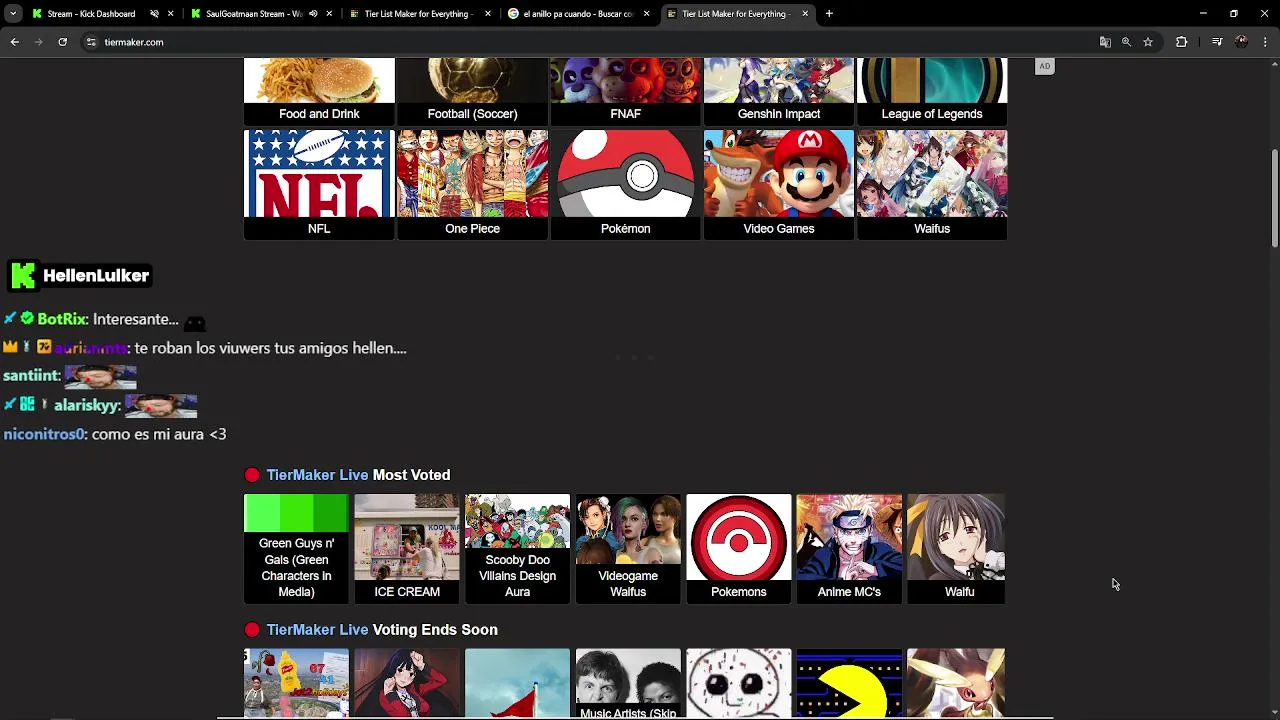Screen dimensions: 1280x720
Task: Mute the SaulGoatmaan Stream tab audio icon
Action: pos(313,14)
